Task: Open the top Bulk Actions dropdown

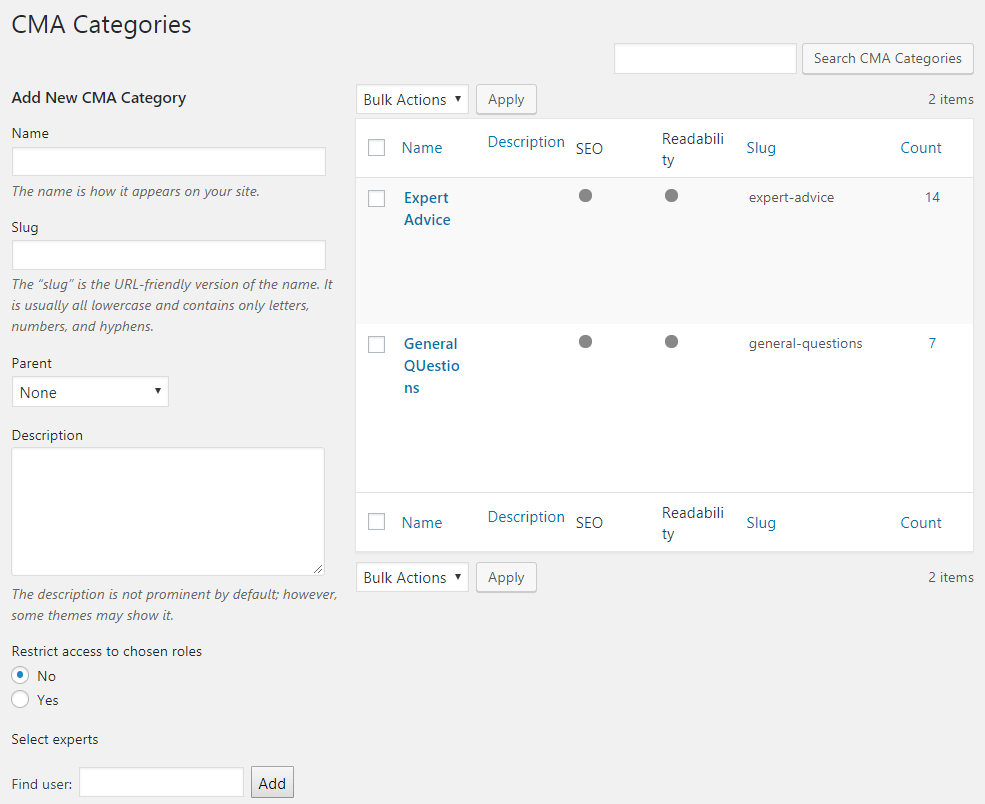Action: (x=412, y=100)
